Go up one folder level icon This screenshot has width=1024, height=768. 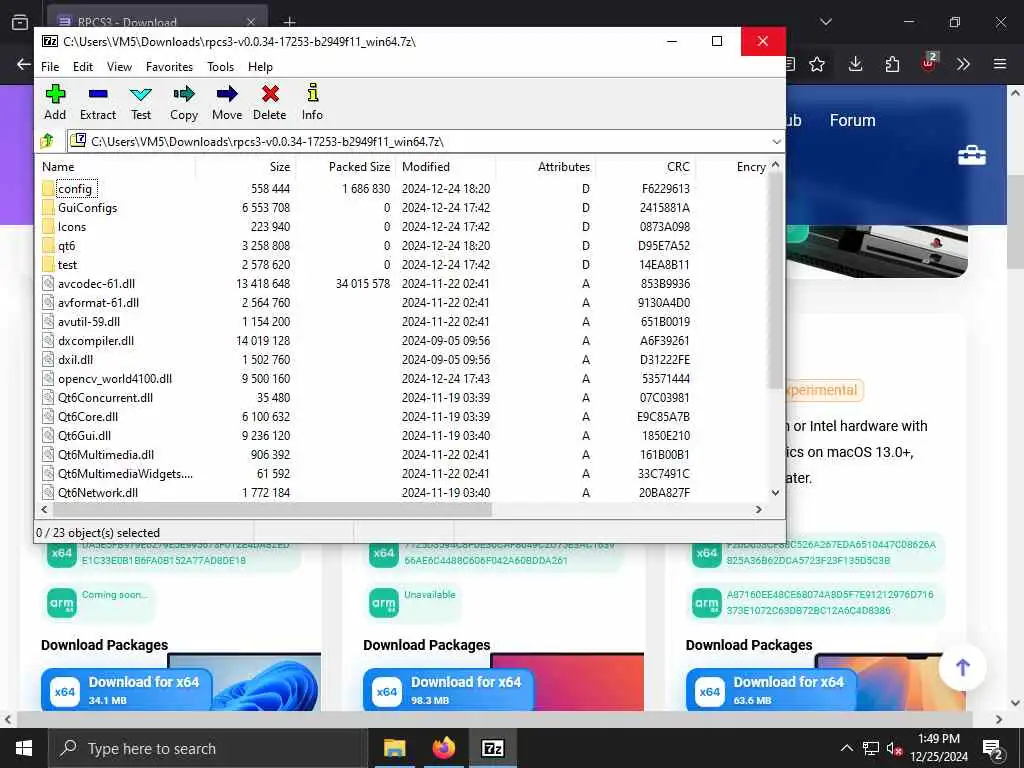[x=47, y=140]
